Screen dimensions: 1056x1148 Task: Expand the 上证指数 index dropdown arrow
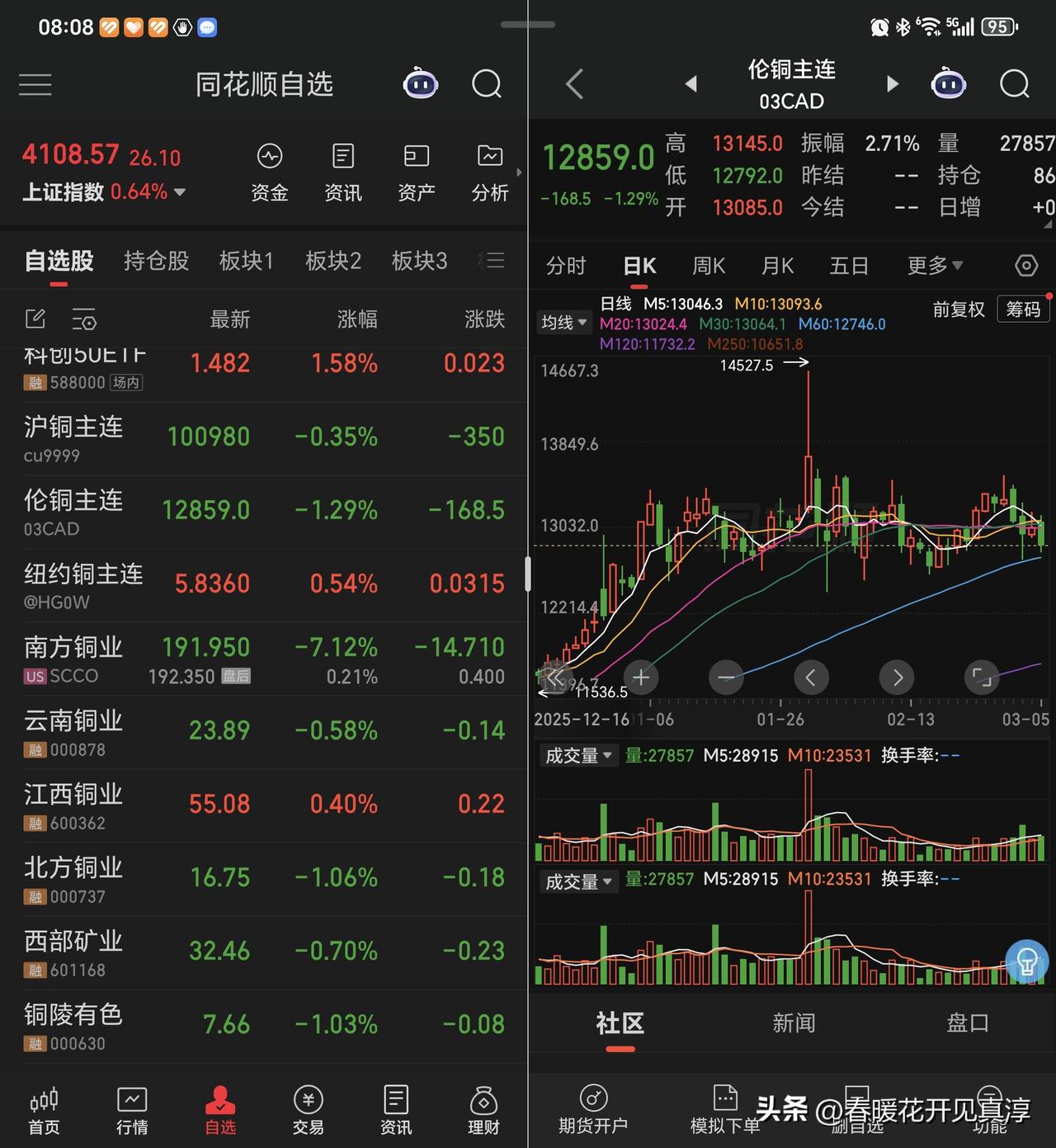click(x=180, y=192)
